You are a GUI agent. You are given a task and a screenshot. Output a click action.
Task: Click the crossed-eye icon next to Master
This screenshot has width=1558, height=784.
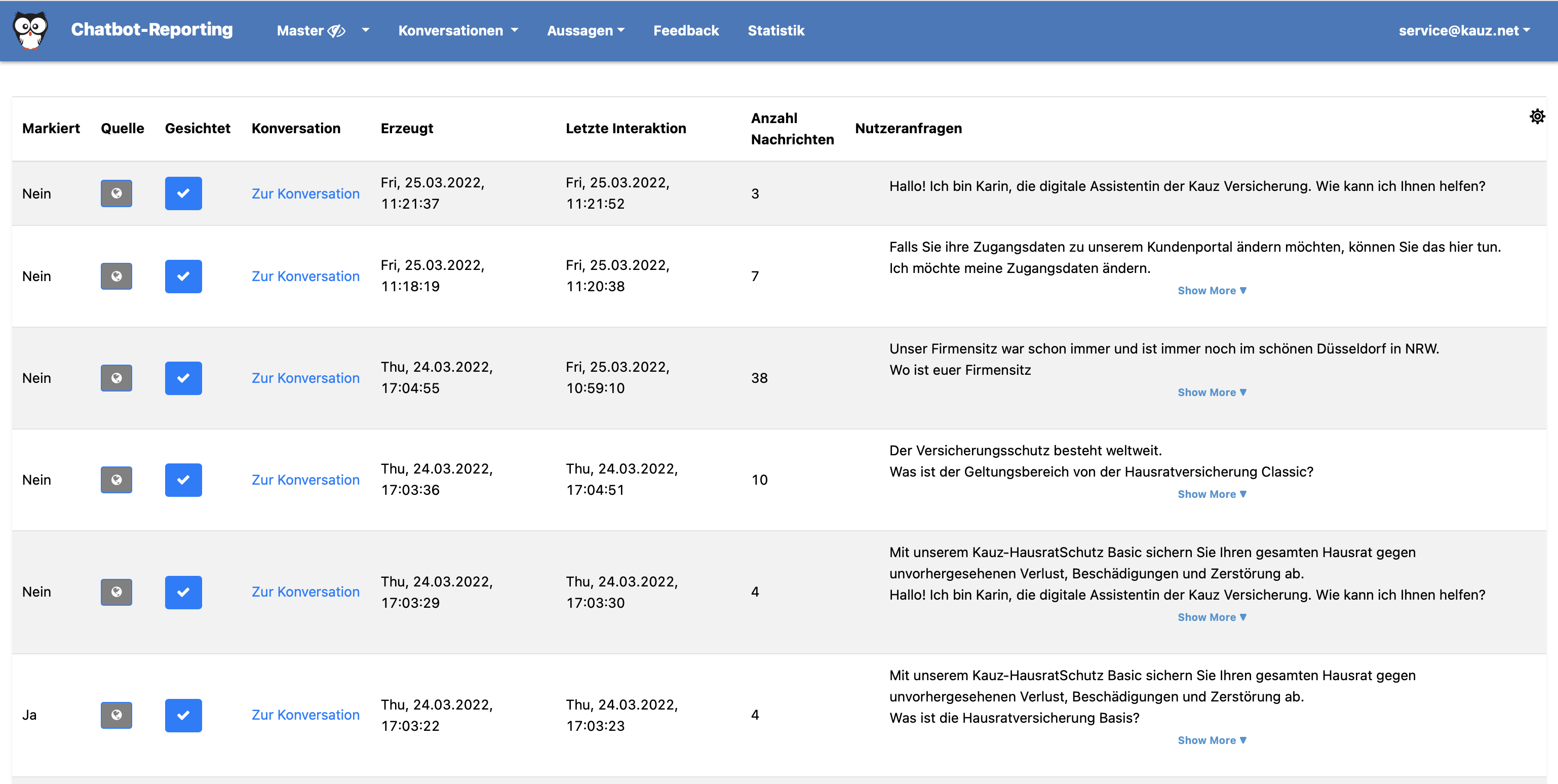[336, 31]
